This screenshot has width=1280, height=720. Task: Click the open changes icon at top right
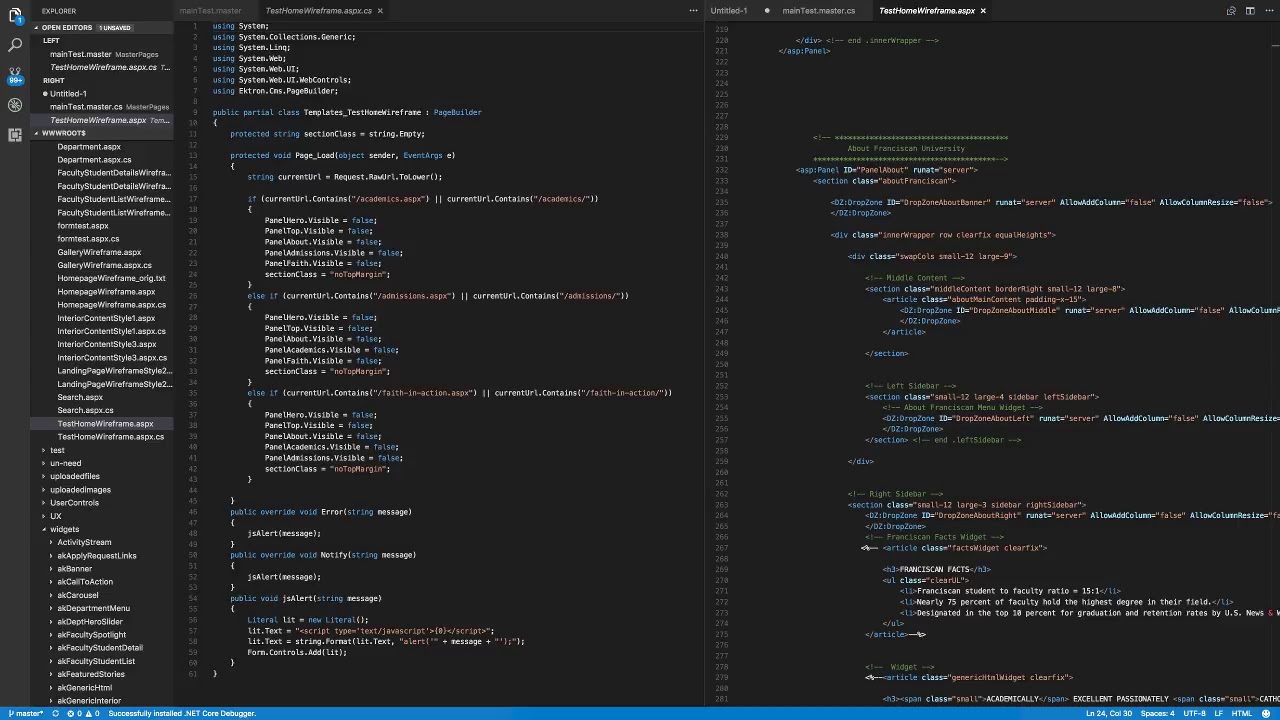pyautogui.click(x=1231, y=11)
